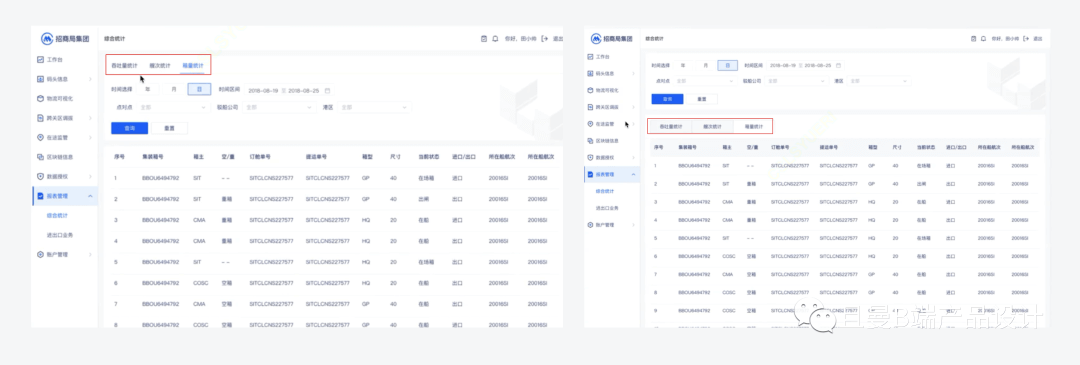Click 工作台 icon in right screenshot sidebar
Viewport: 1080px width, 365px height.
tap(590, 56)
